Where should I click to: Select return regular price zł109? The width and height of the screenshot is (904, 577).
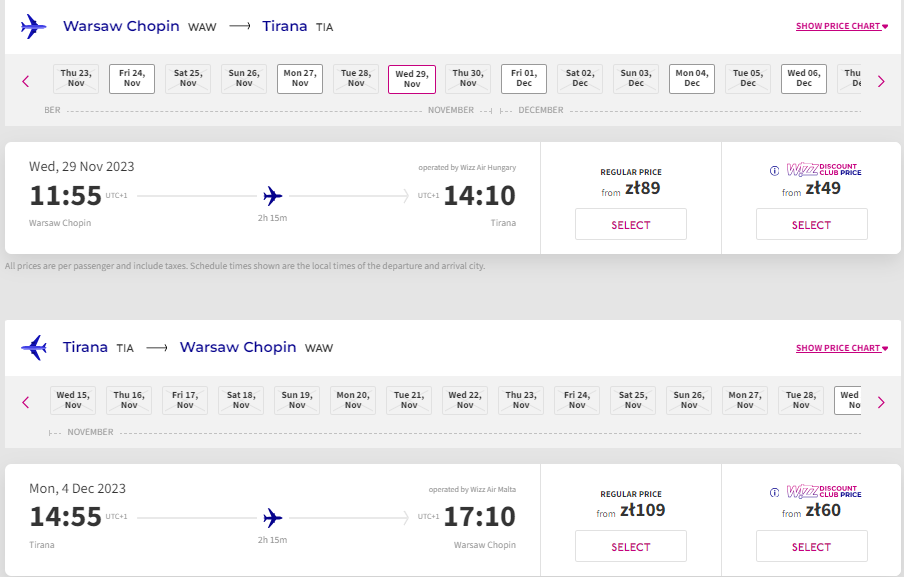[x=631, y=546]
